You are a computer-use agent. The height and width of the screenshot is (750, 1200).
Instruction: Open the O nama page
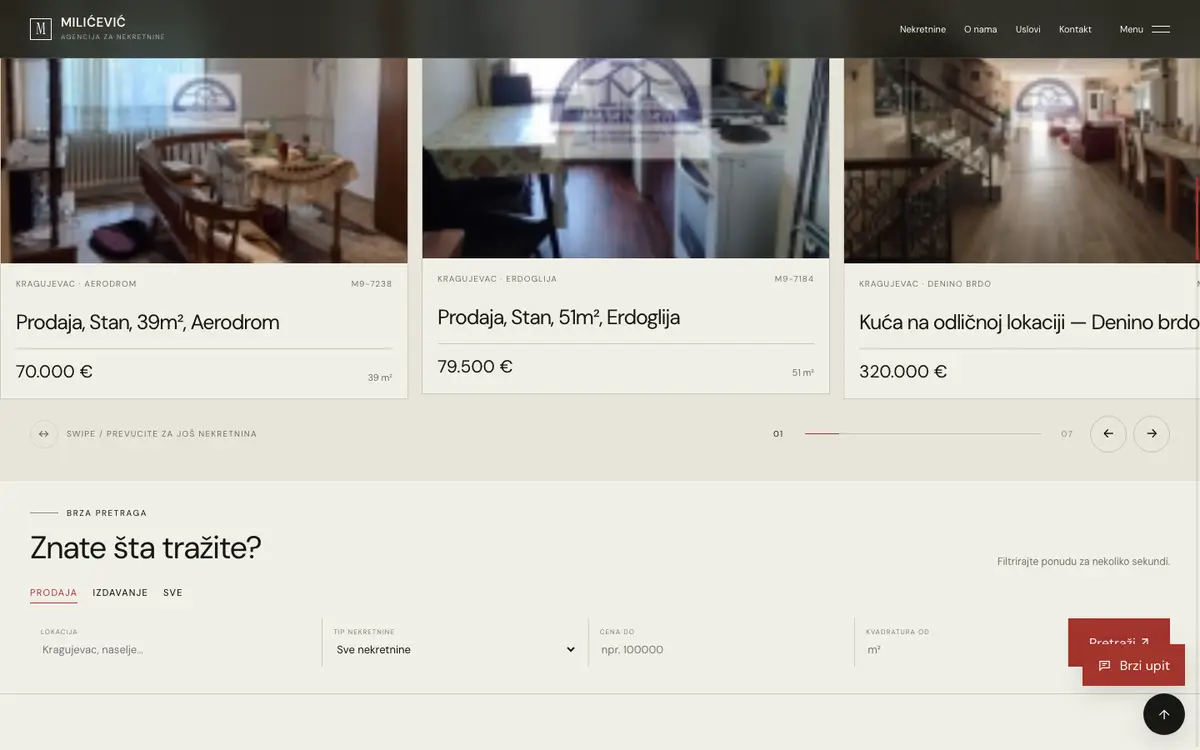980,29
